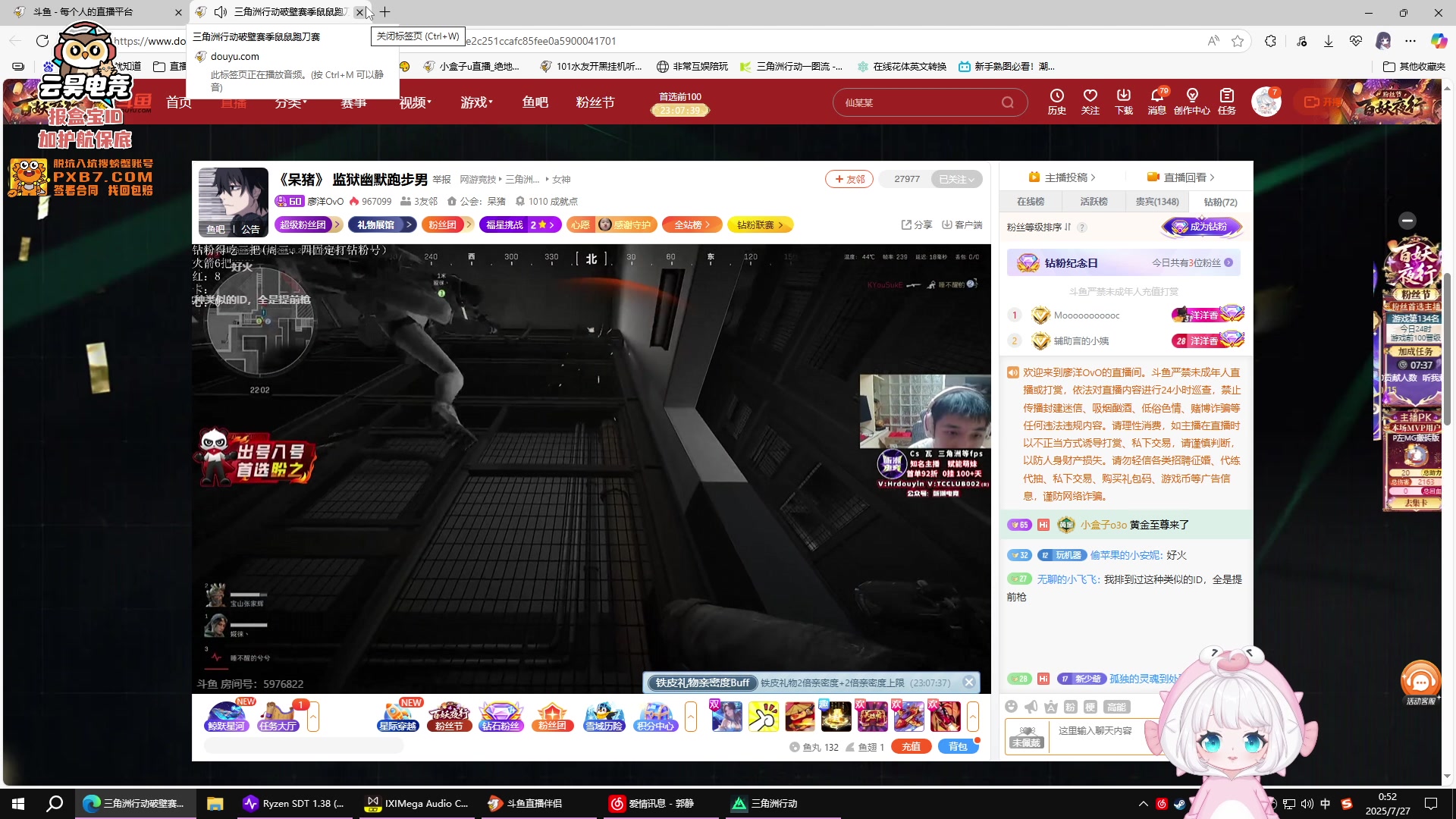Click the browser refresh icon

42,41
